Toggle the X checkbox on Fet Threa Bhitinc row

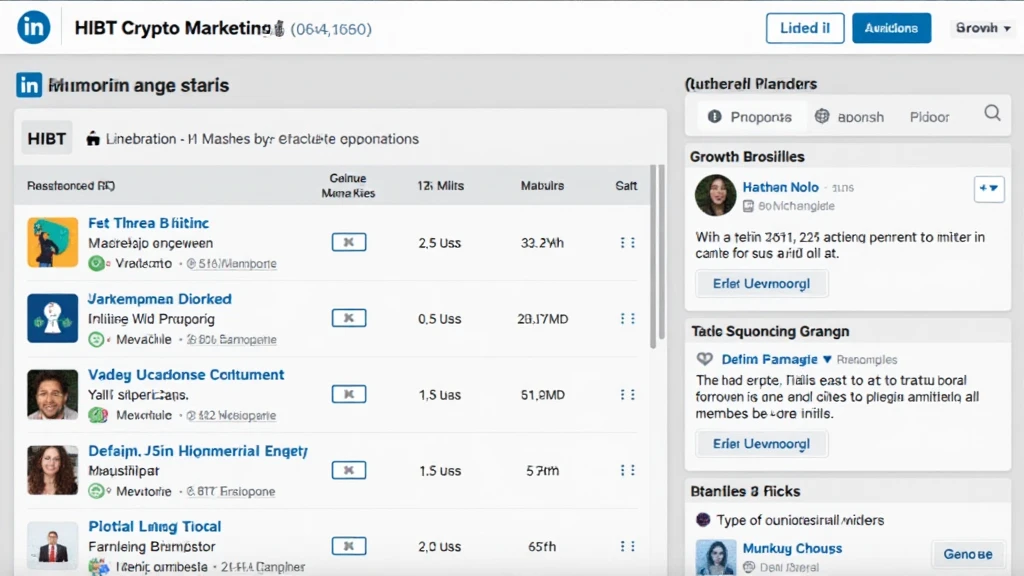click(348, 241)
